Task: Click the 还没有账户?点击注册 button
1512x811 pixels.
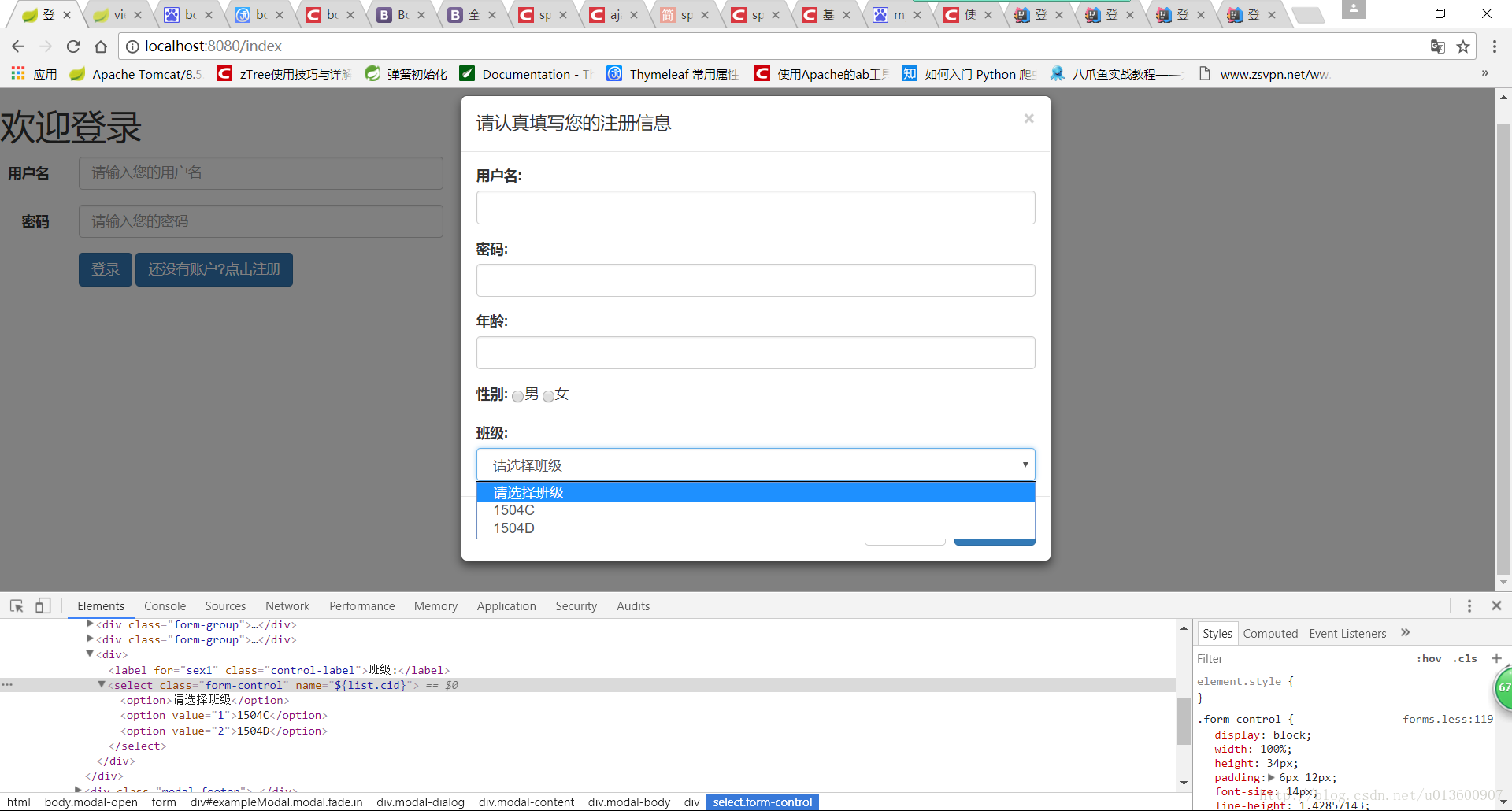Action: [214, 269]
